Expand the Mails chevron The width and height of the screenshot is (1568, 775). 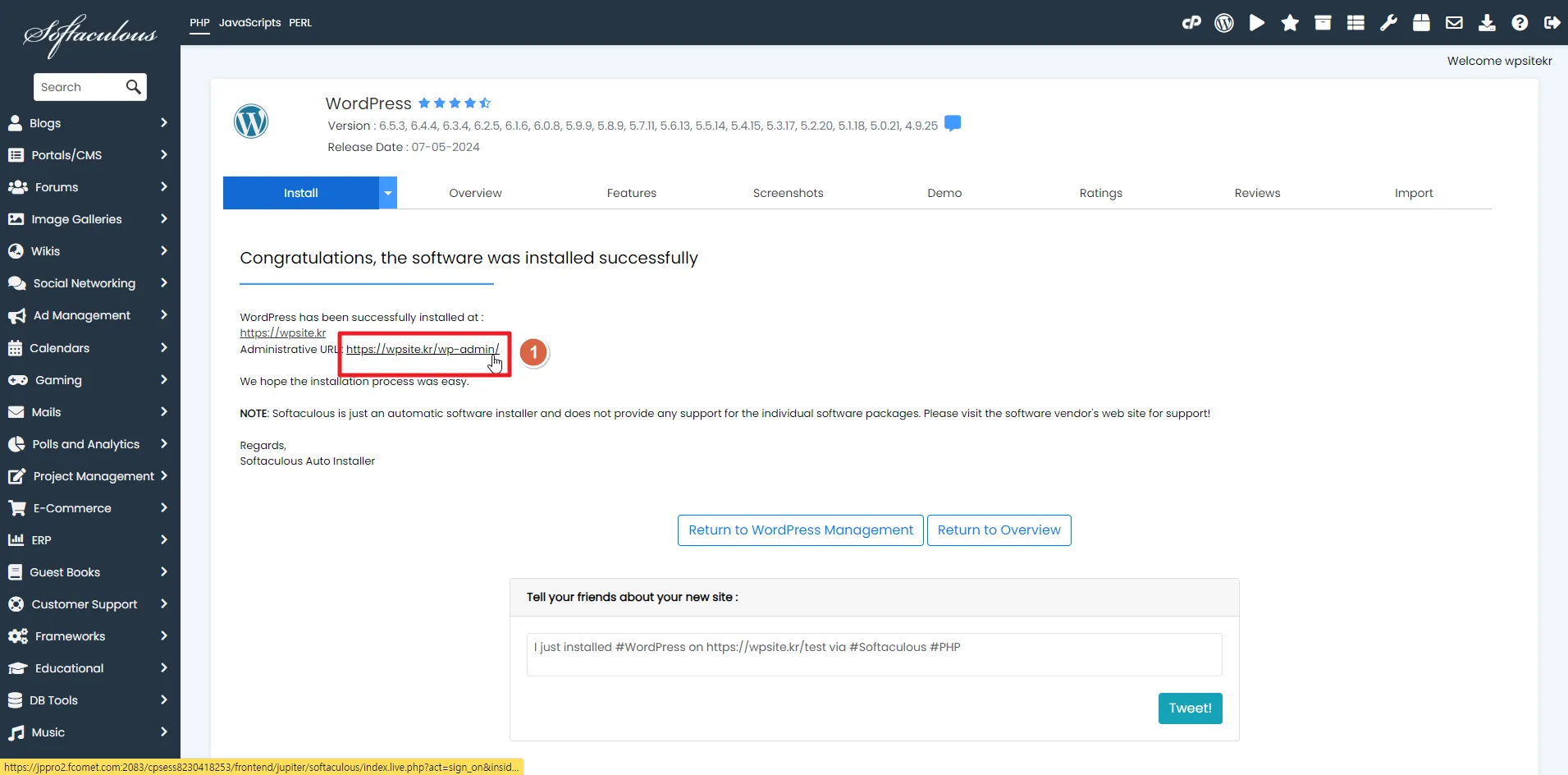[164, 412]
